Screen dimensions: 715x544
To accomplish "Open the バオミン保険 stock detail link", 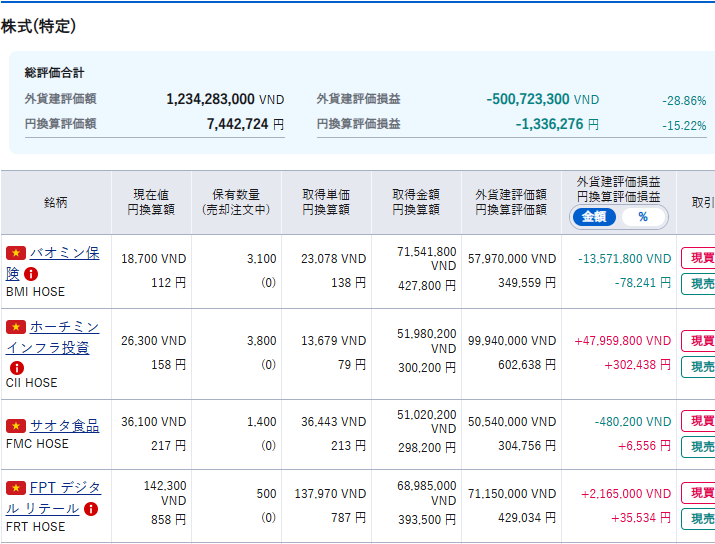I will coord(64,253).
